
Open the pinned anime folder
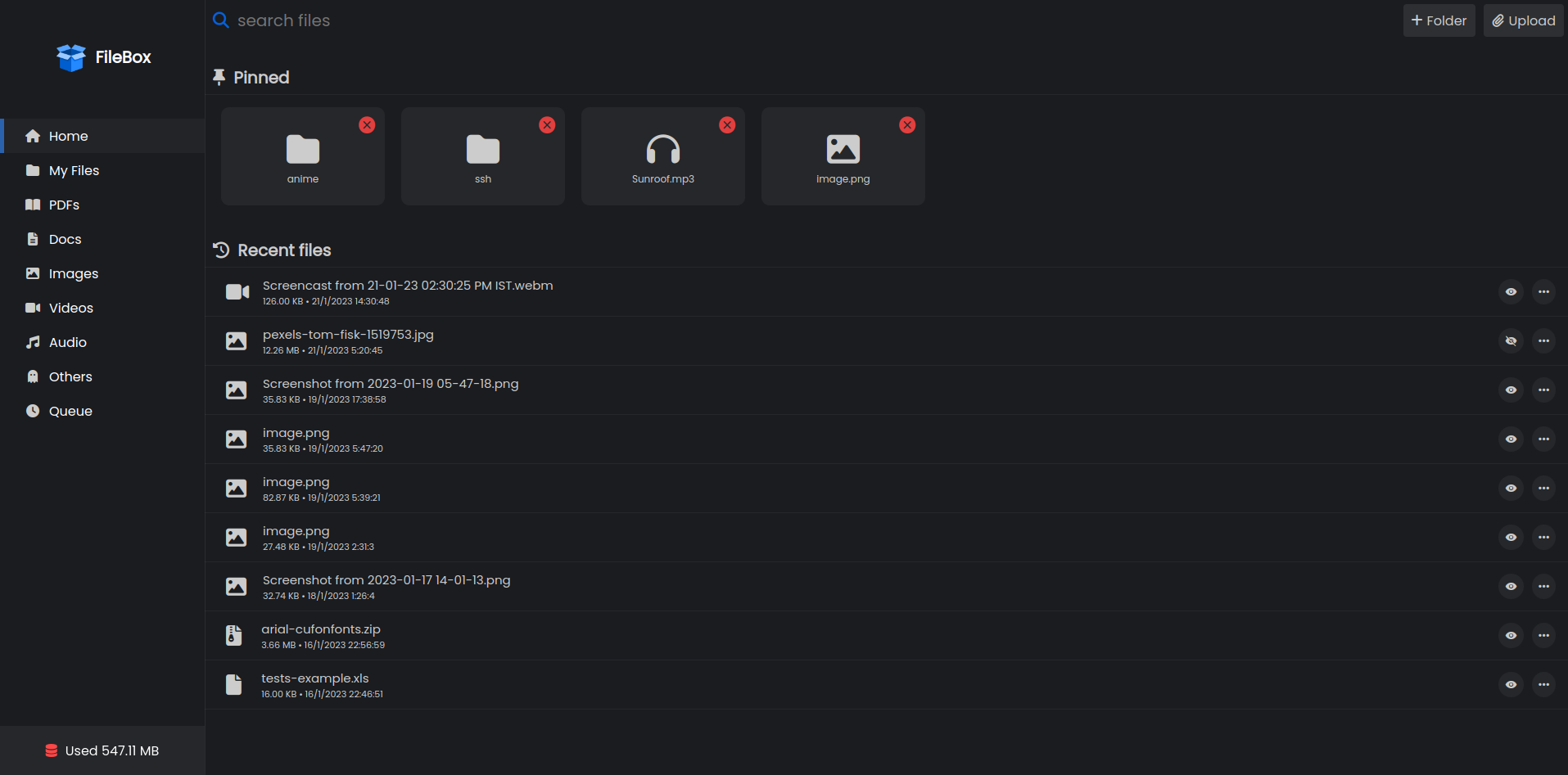click(x=302, y=155)
